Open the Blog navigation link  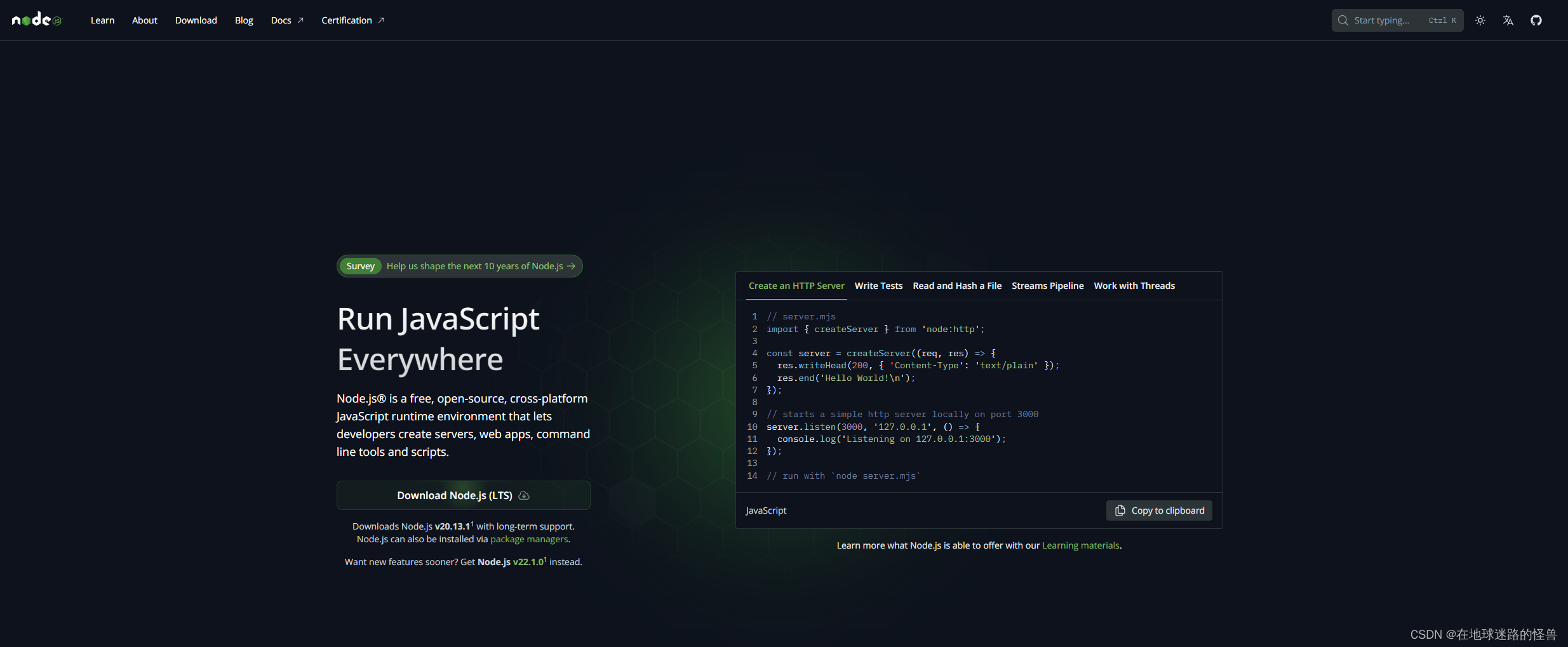[244, 20]
